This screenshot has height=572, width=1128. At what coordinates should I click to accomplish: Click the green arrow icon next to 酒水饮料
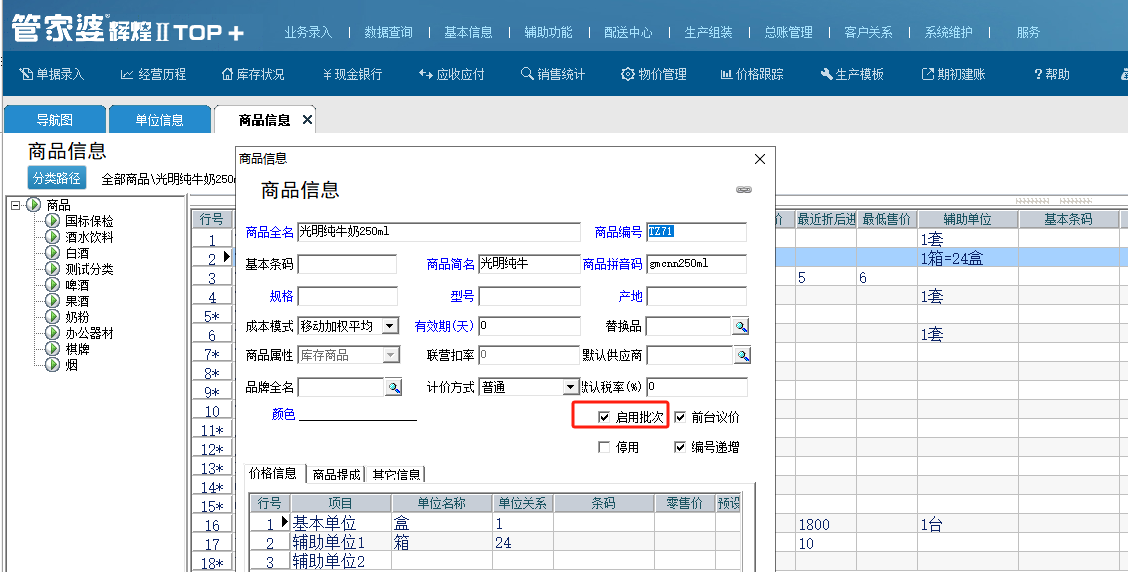(x=53, y=237)
